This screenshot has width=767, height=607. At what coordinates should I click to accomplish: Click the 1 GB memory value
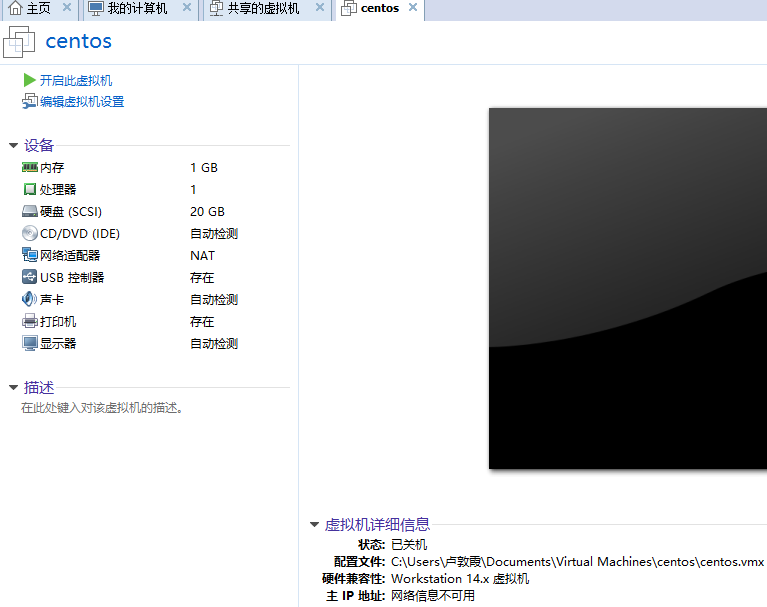pyautogui.click(x=203, y=168)
